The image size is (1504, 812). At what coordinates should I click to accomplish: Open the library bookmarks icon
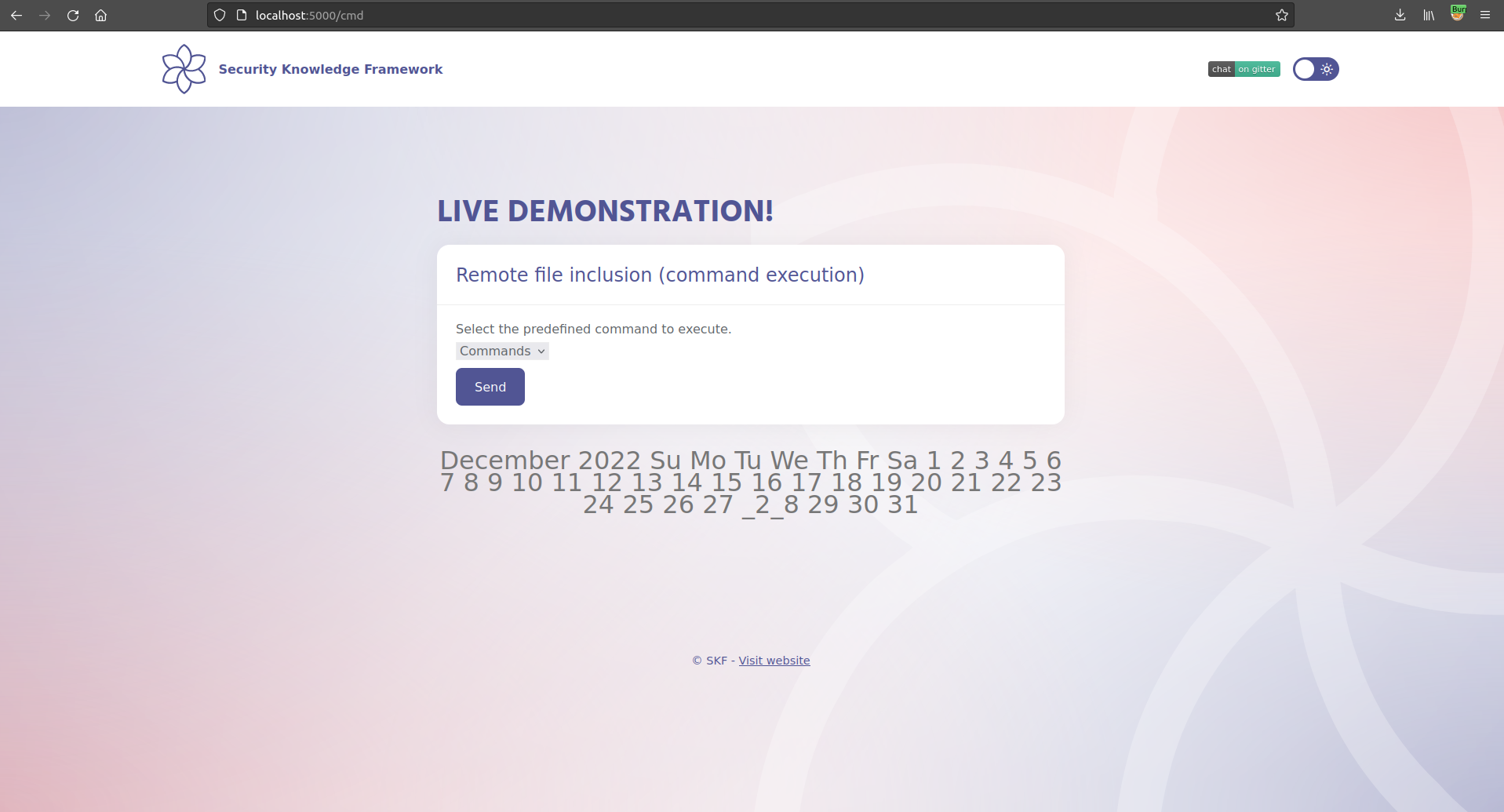1429,15
